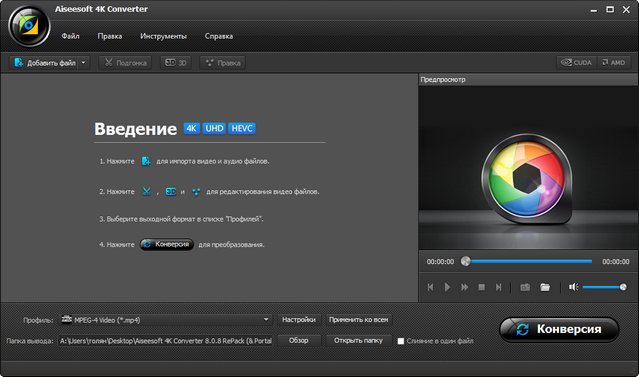Click the Введение heading text

[135, 129]
